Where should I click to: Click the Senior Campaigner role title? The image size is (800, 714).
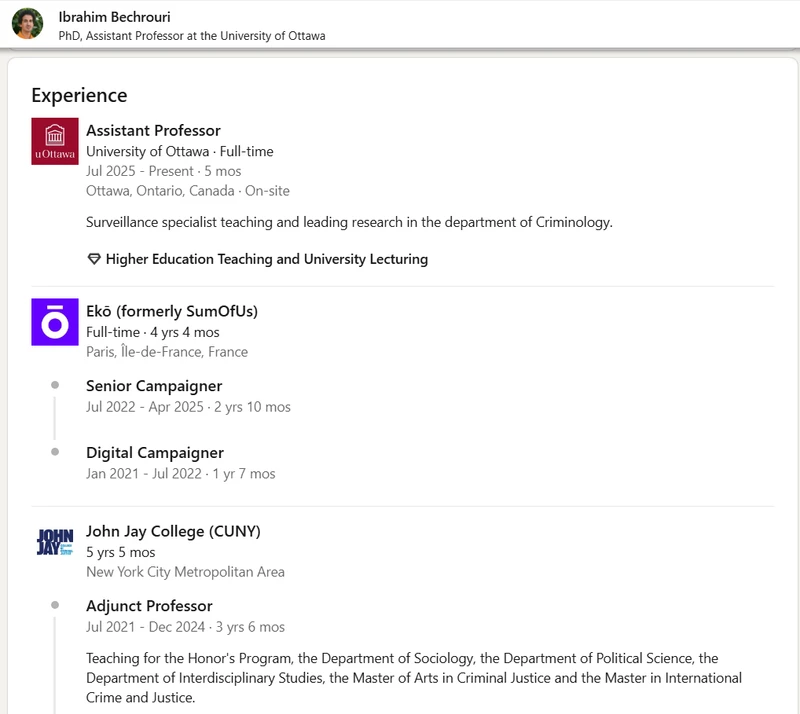coord(154,386)
